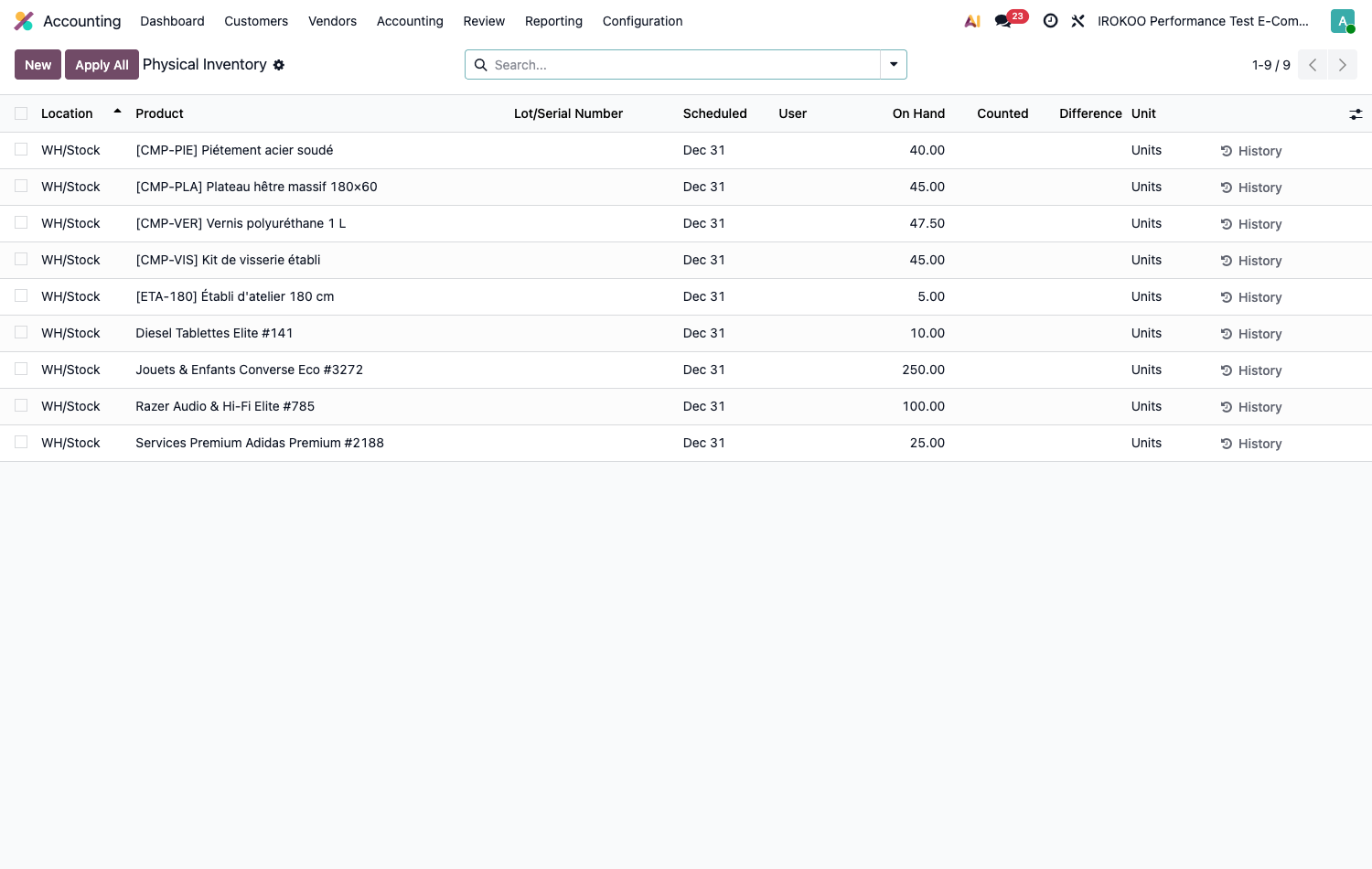Click the Physical Inventory gear icon

tap(279, 65)
